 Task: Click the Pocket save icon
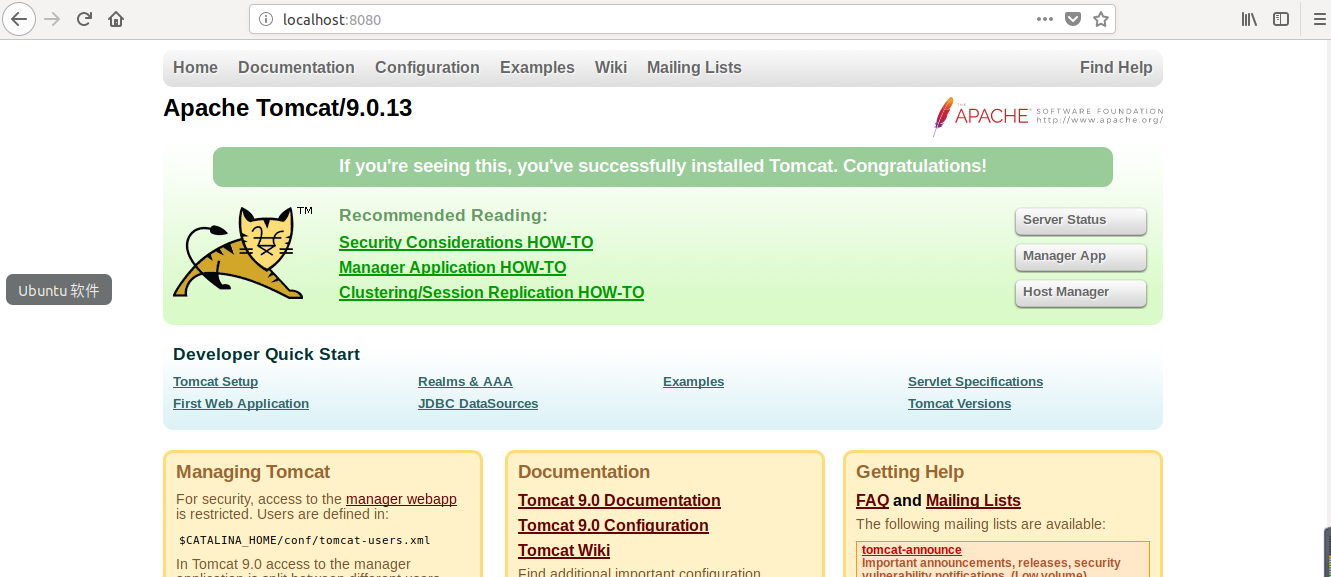1072,19
